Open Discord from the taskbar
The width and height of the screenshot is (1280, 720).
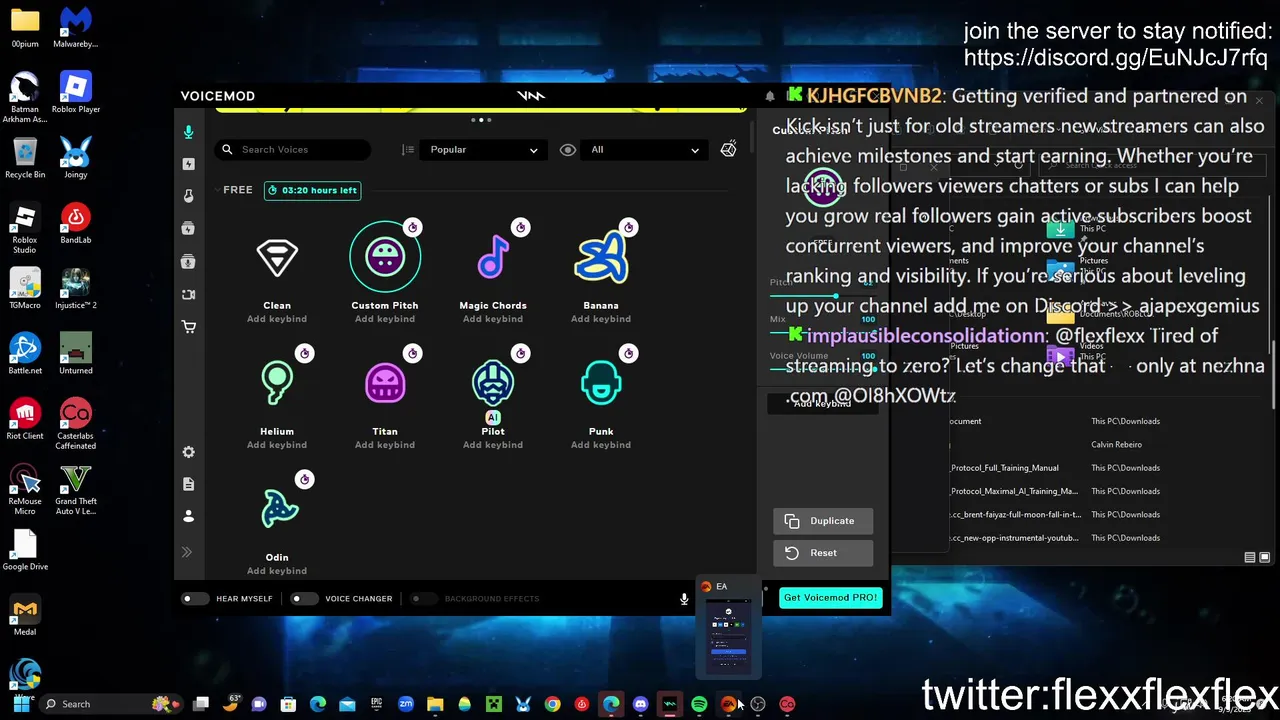coord(640,704)
